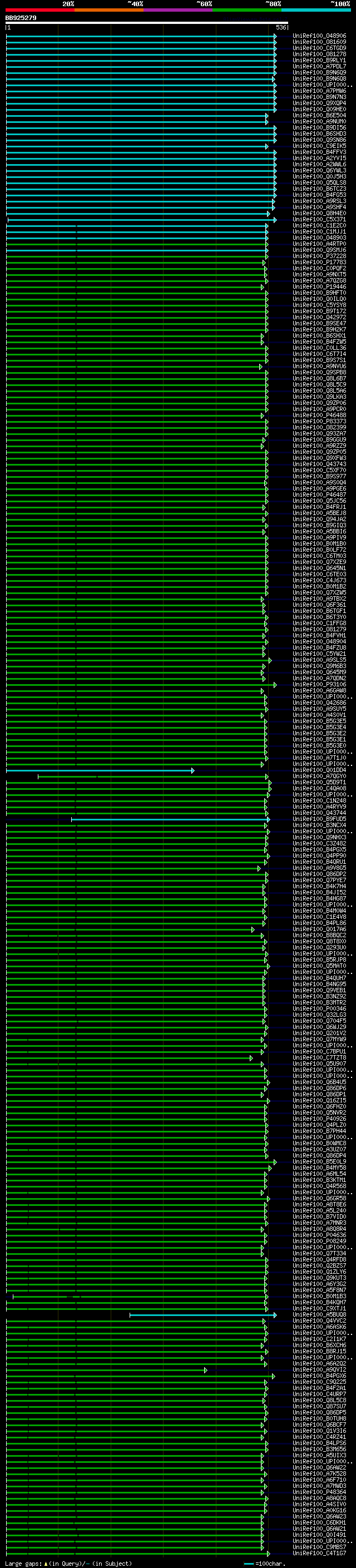Open hit UniRef100_A9V8G5
356x1568 pixels.
pyautogui.click(x=319, y=869)
